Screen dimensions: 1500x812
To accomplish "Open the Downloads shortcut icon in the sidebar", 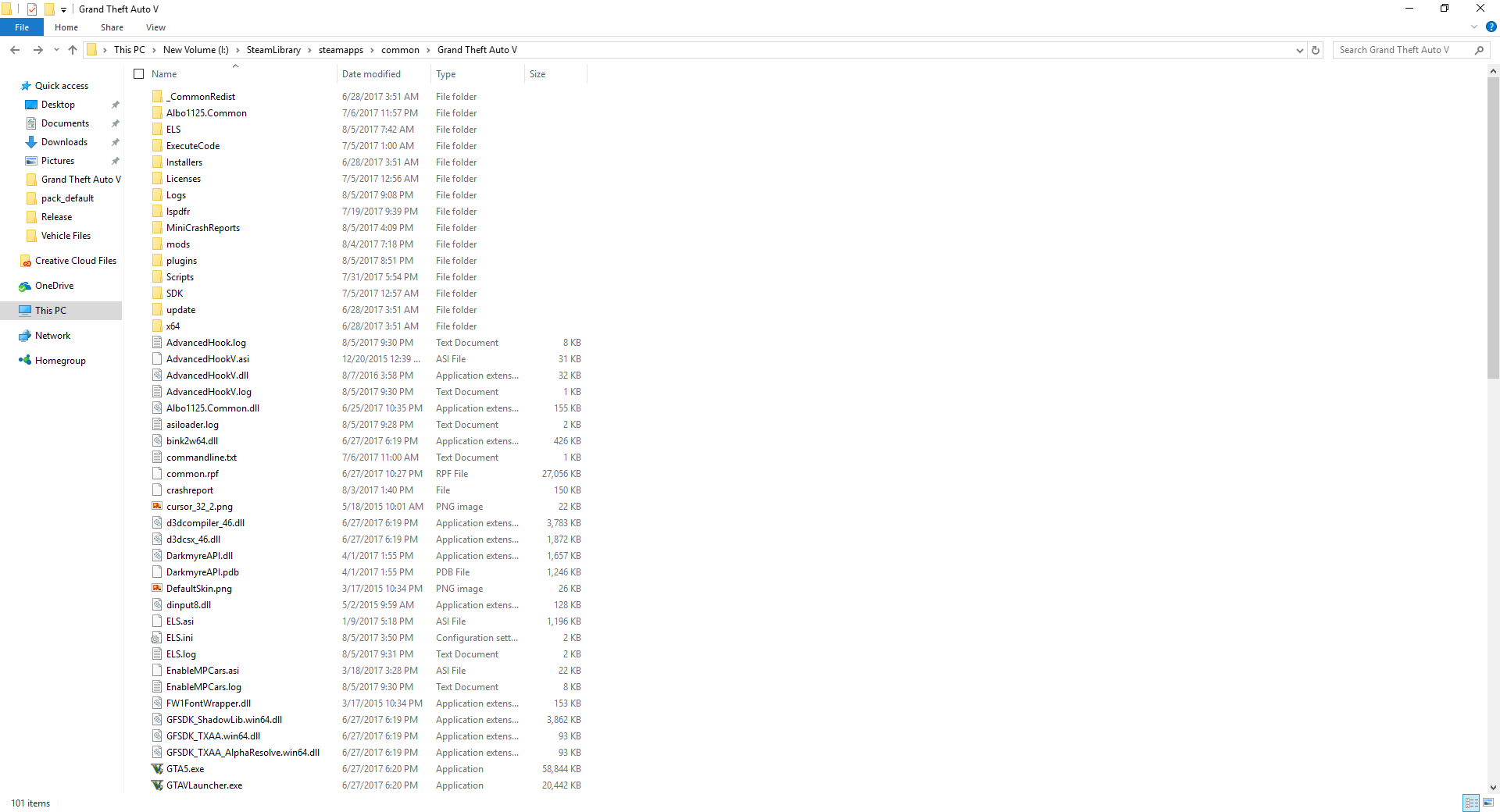I will (31, 142).
